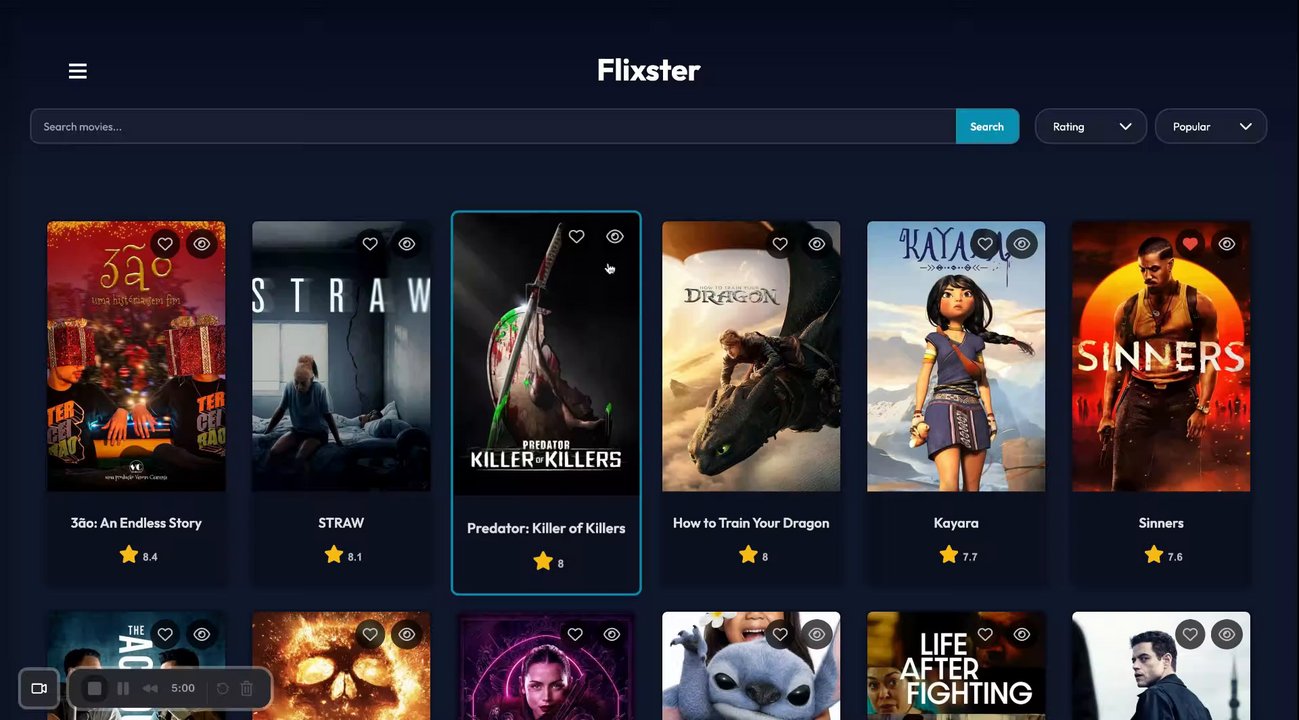Image resolution: width=1299 pixels, height=720 pixels.
Task: Click the chevron arrow beside Popular
Action: 1246,127
